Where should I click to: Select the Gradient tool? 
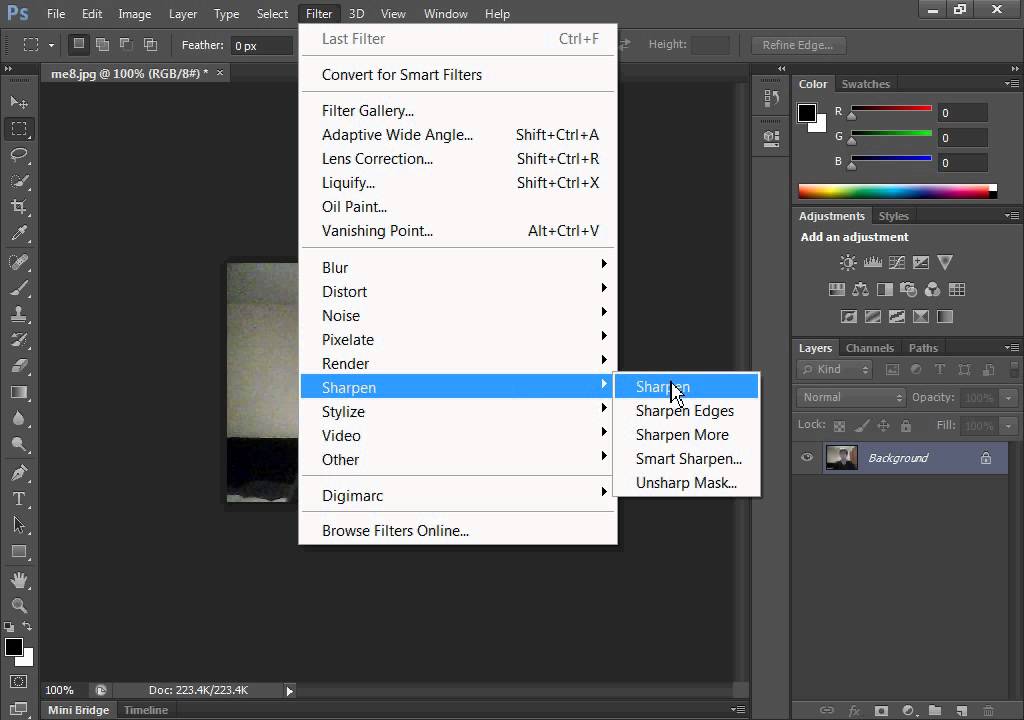[19, 393]
